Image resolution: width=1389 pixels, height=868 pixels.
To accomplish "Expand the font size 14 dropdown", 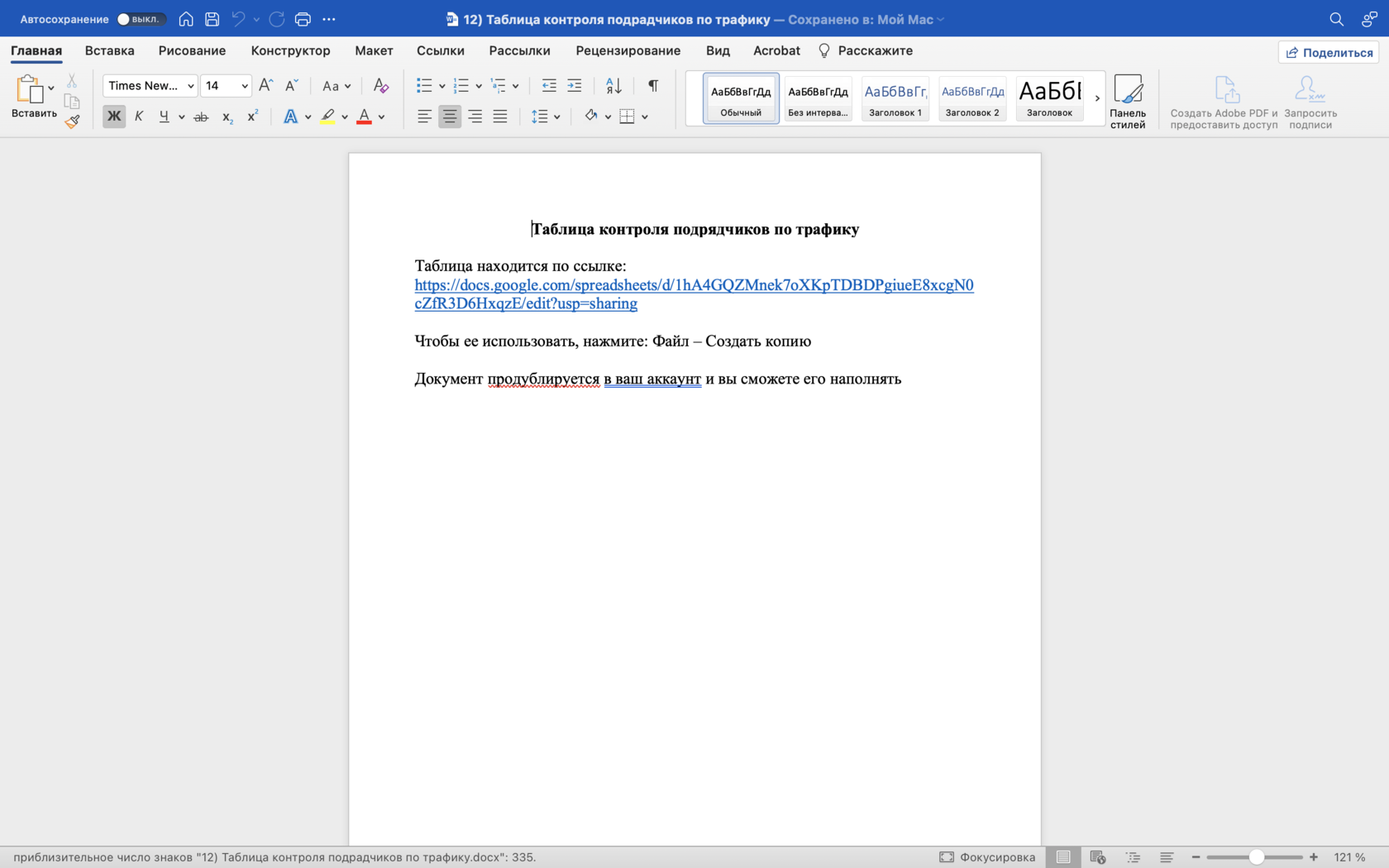I will tap(245, 86).
